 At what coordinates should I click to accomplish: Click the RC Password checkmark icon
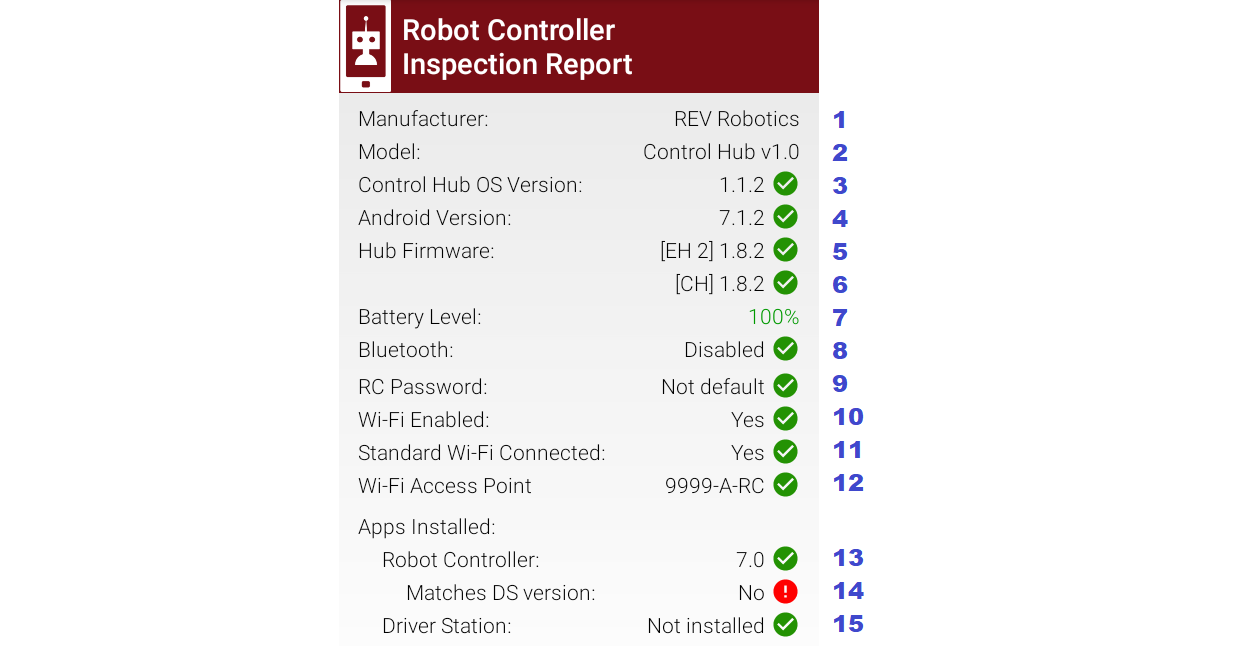pos(785,386)
